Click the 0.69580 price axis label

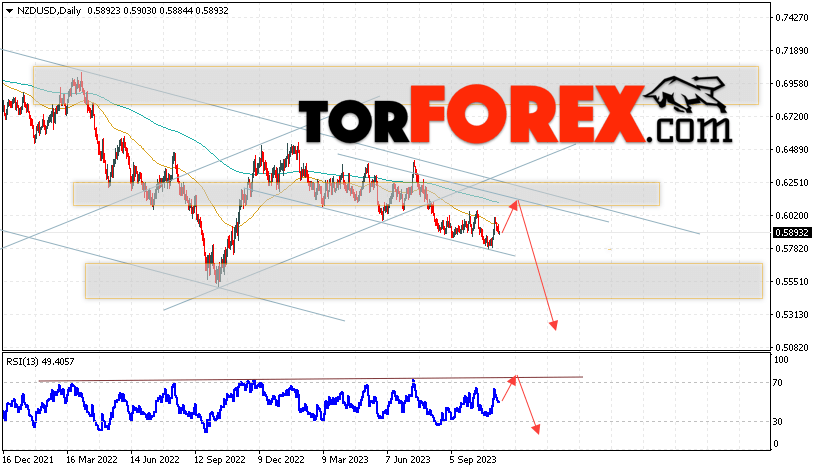click(x=792, y=84)
